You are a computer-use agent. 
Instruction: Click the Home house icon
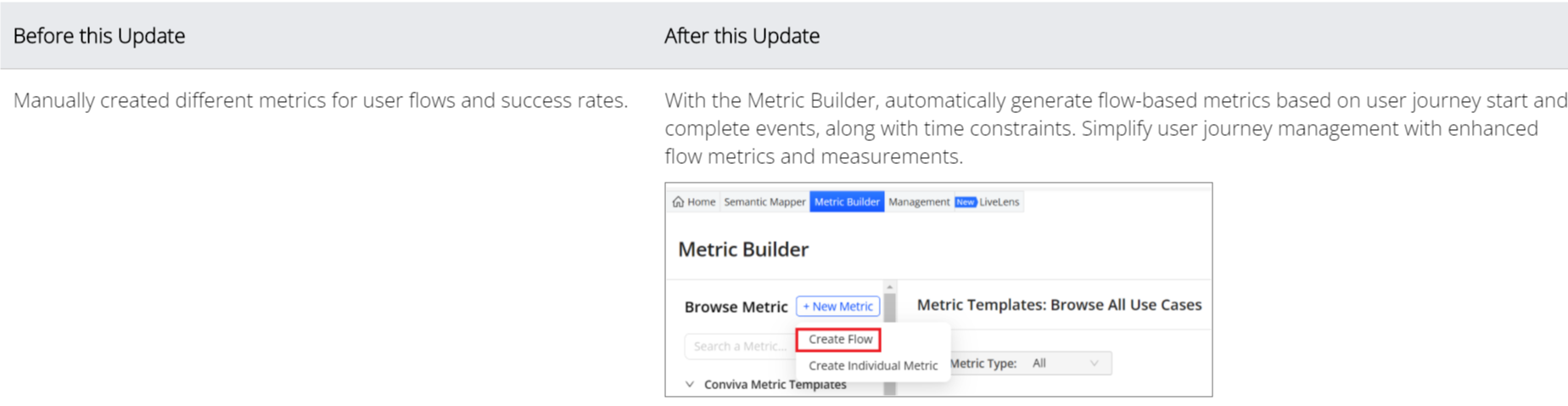pyautogui.click(x=678, y=202)
